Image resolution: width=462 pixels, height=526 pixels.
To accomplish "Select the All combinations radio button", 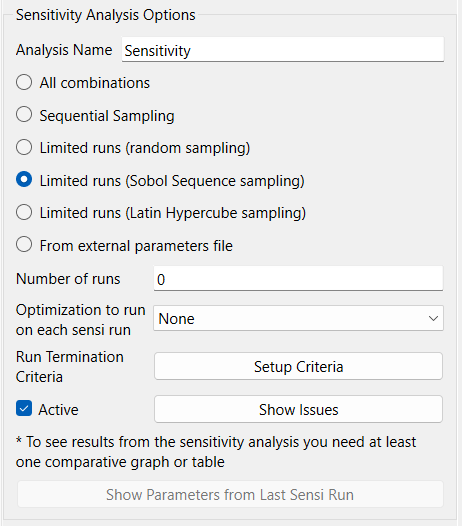I will coord(24,82).
